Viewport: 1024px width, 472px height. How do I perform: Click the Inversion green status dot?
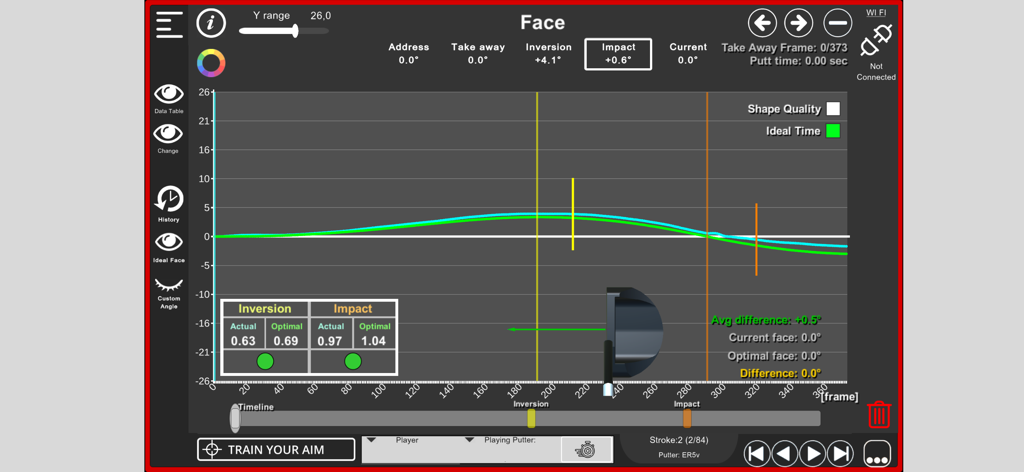tap(265, 361)
